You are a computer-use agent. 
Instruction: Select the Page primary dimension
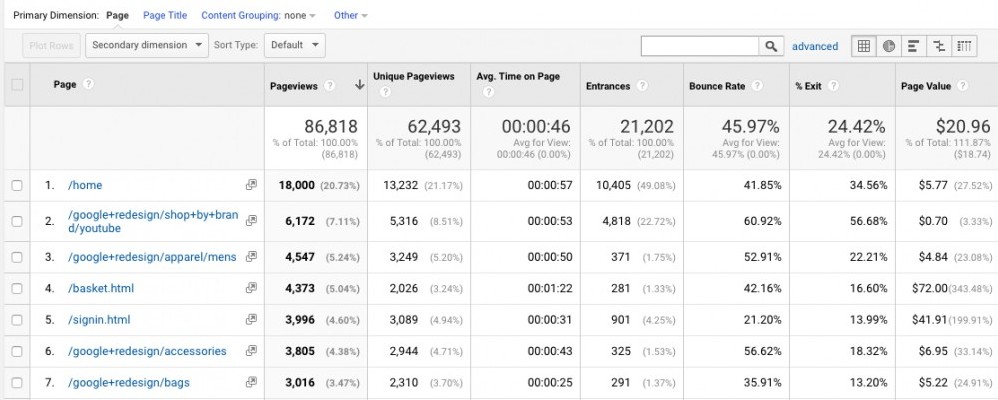coord(118,15)
